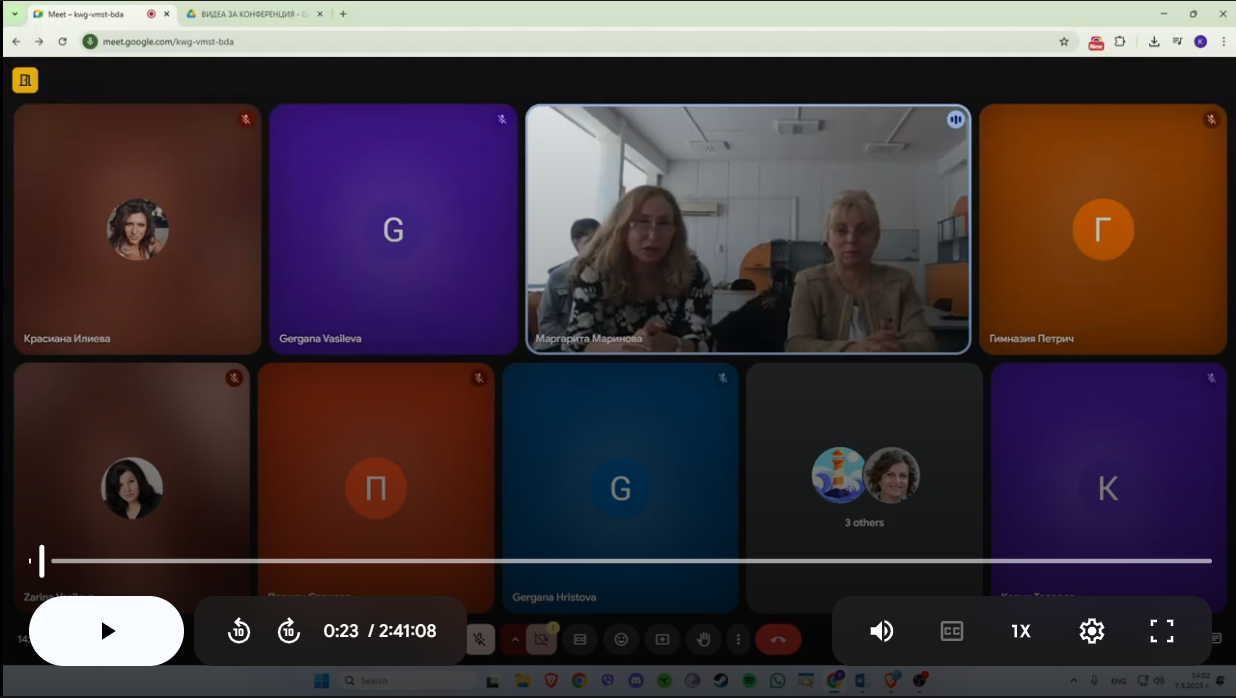The image size is (1236, 698).
Task: Open the 1X playback speed menu
Action: (1021, 631)
